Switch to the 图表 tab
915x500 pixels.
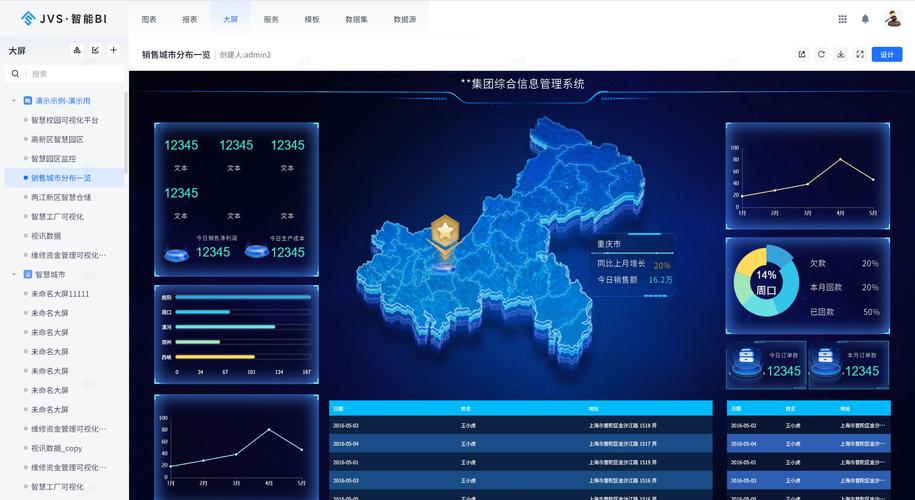149,19
